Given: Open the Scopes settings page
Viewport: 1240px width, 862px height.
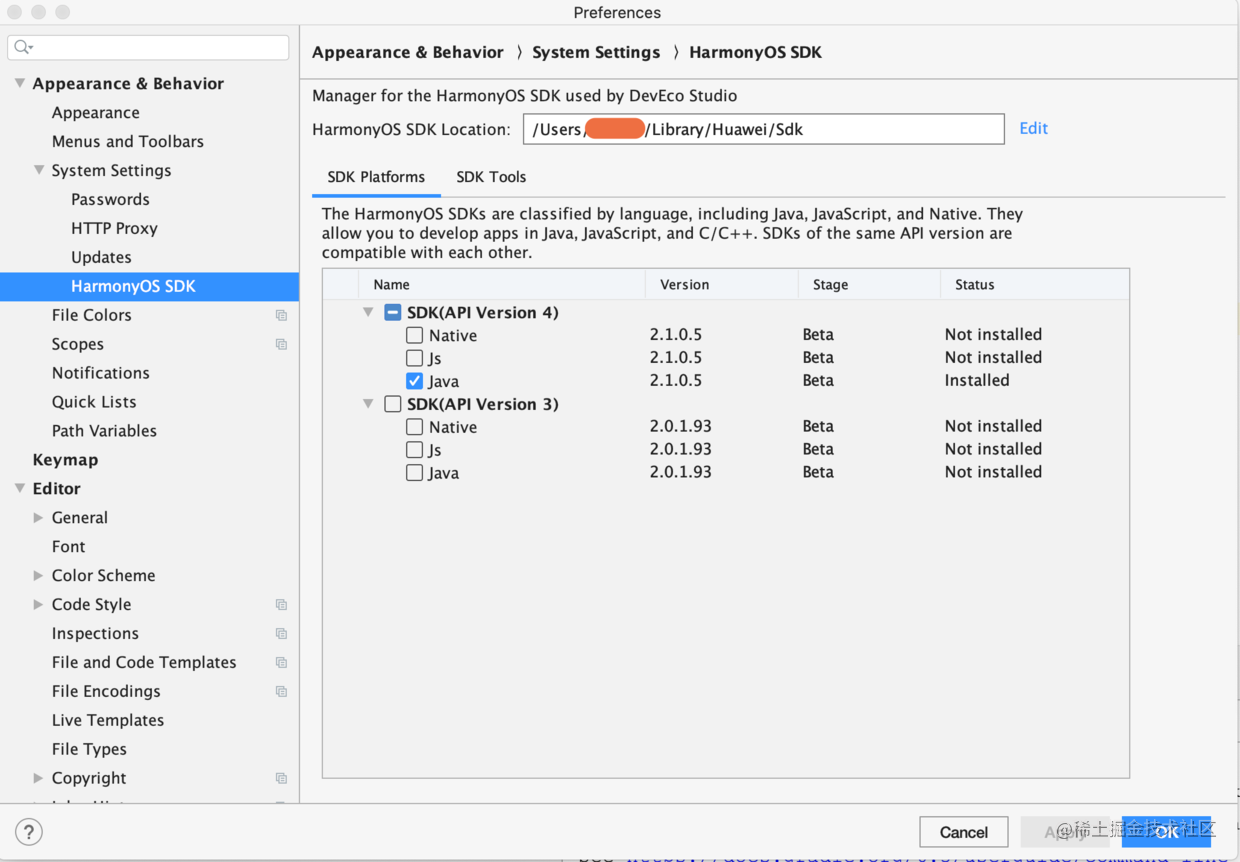Looking at the screenshot, I should point(78,344).
